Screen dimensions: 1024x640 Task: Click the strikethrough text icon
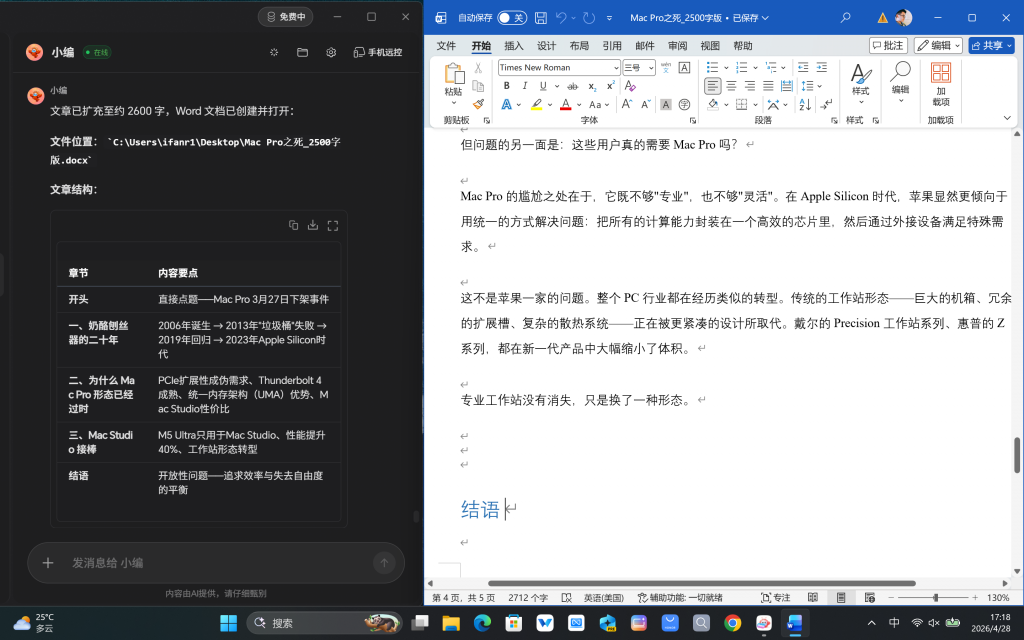[573, 86]
